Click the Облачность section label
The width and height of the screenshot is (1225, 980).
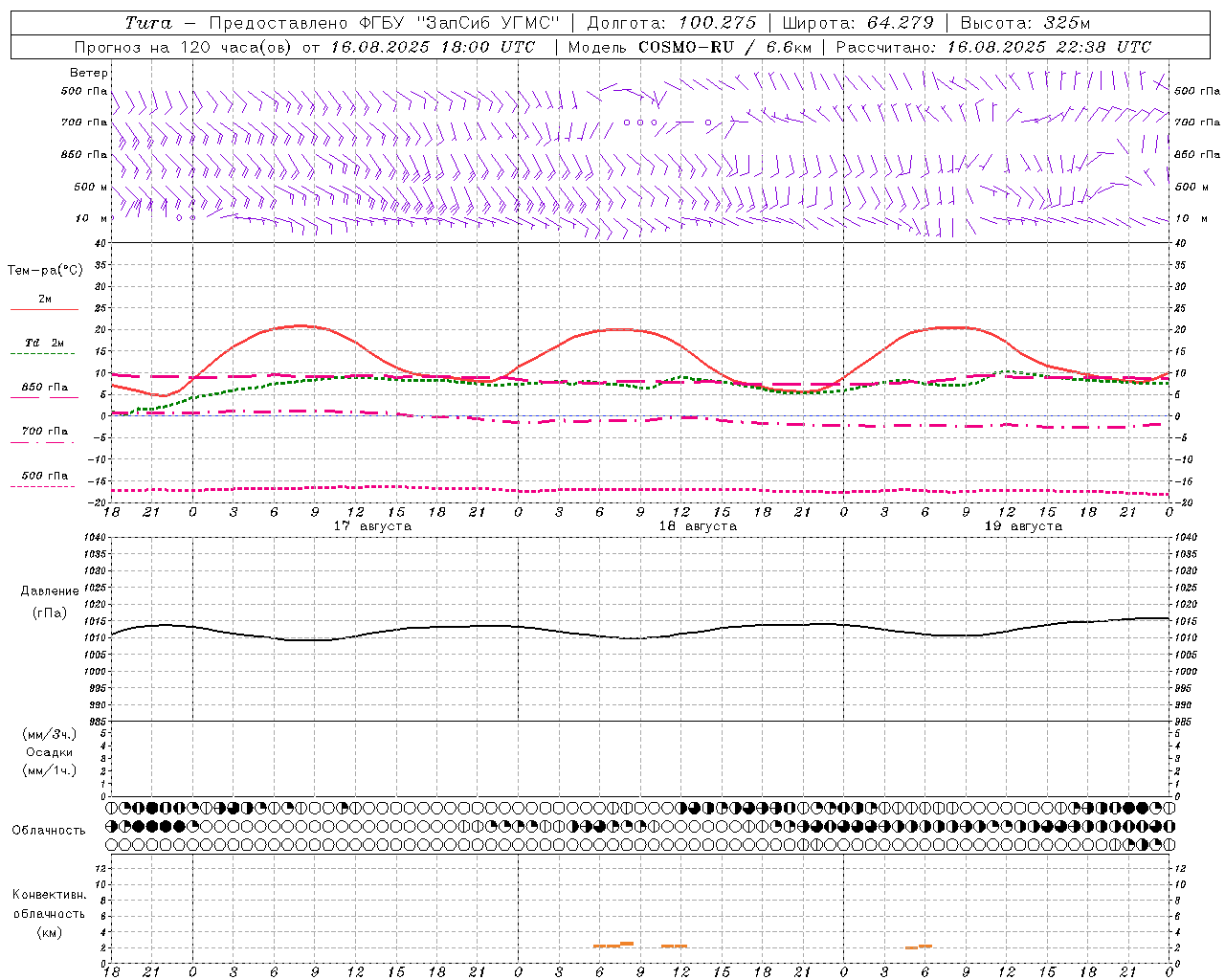(x=49, y=830)
